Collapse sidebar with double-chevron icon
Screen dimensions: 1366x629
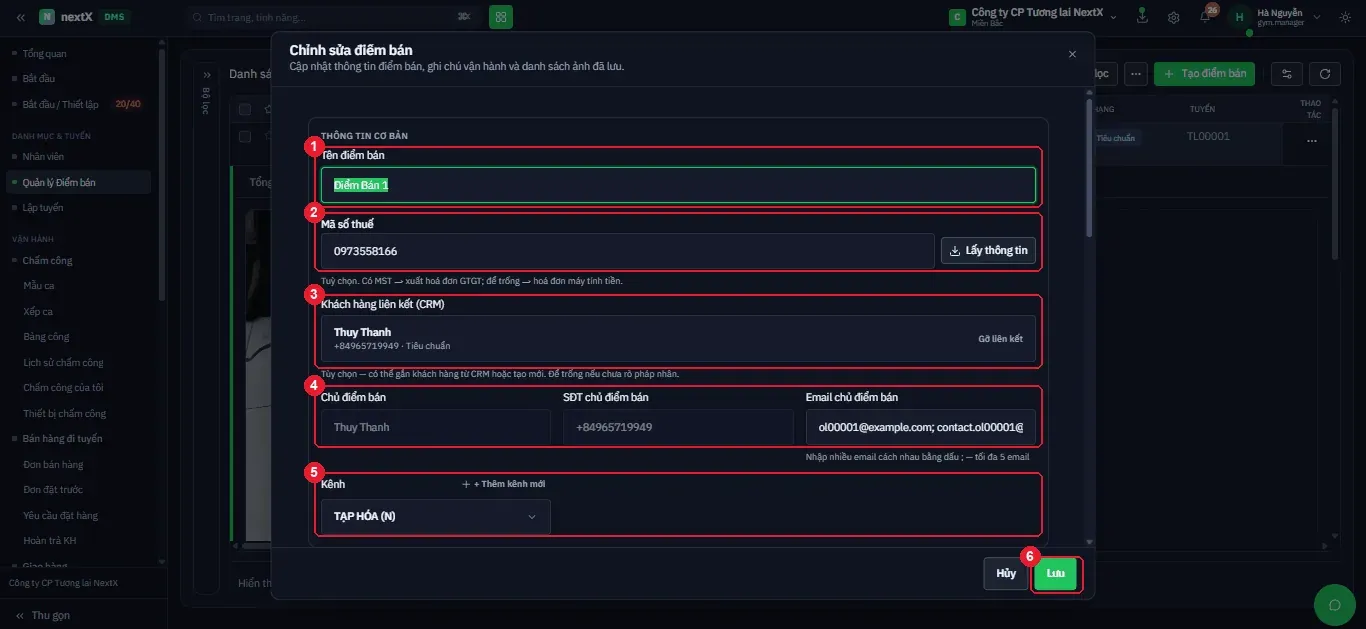point(21,17)
